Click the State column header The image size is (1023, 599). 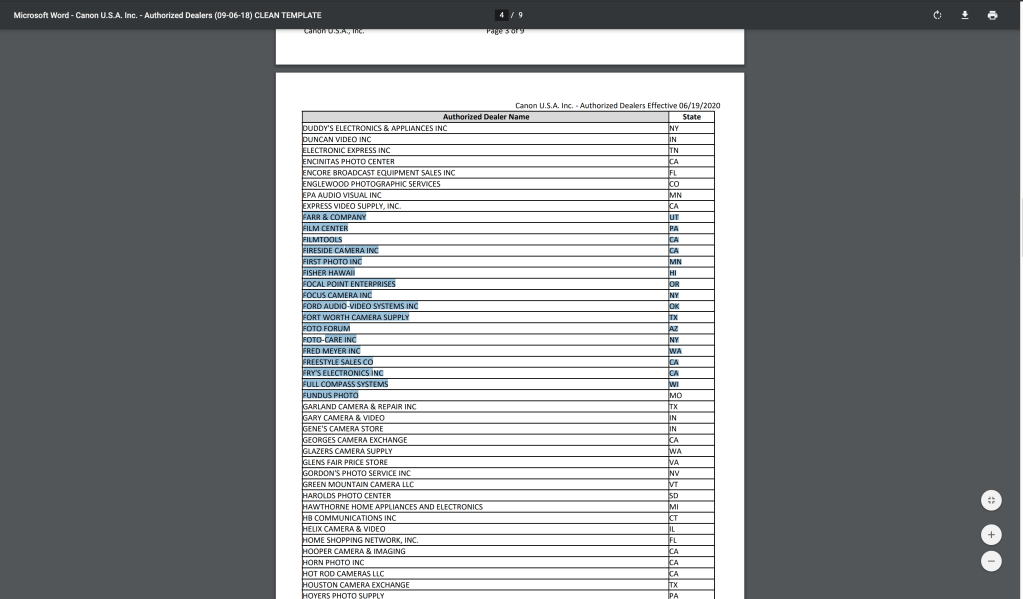click(x=691, y=117)
